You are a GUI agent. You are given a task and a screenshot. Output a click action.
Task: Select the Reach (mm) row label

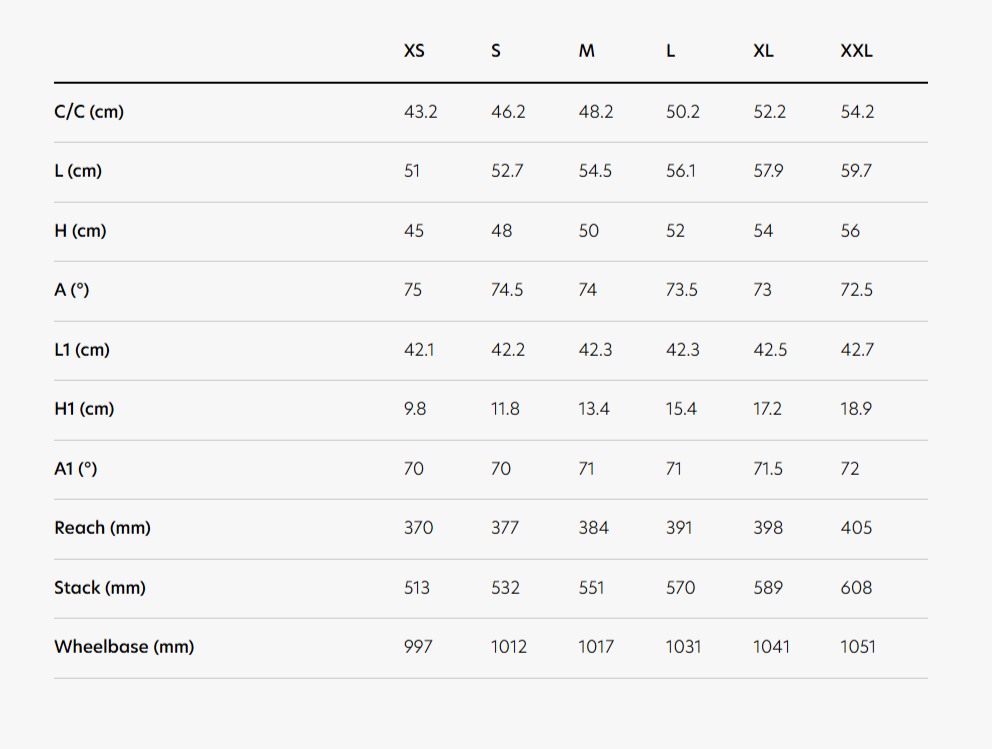pyautogui.click(x=102, y=528)
